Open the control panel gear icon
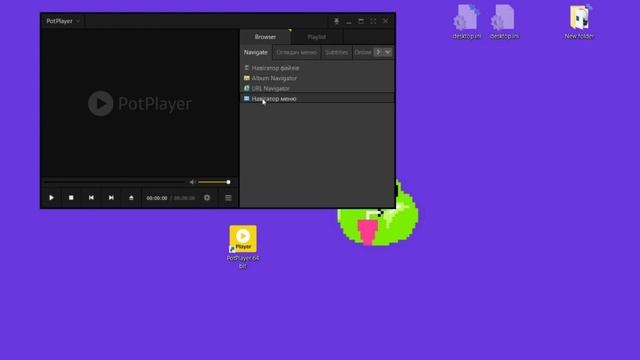This screenshot has width=640, height=360. pos(207,198)
